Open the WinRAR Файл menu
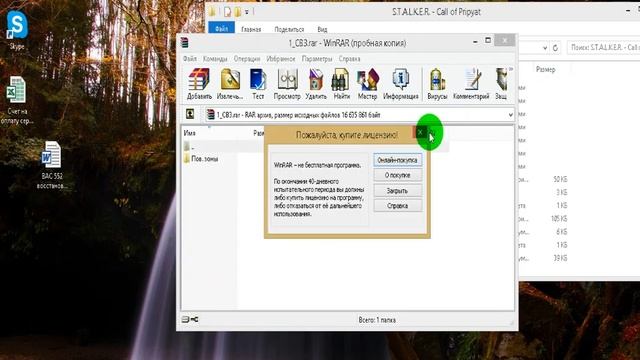 pyautogui.click(x=190, y=59)
